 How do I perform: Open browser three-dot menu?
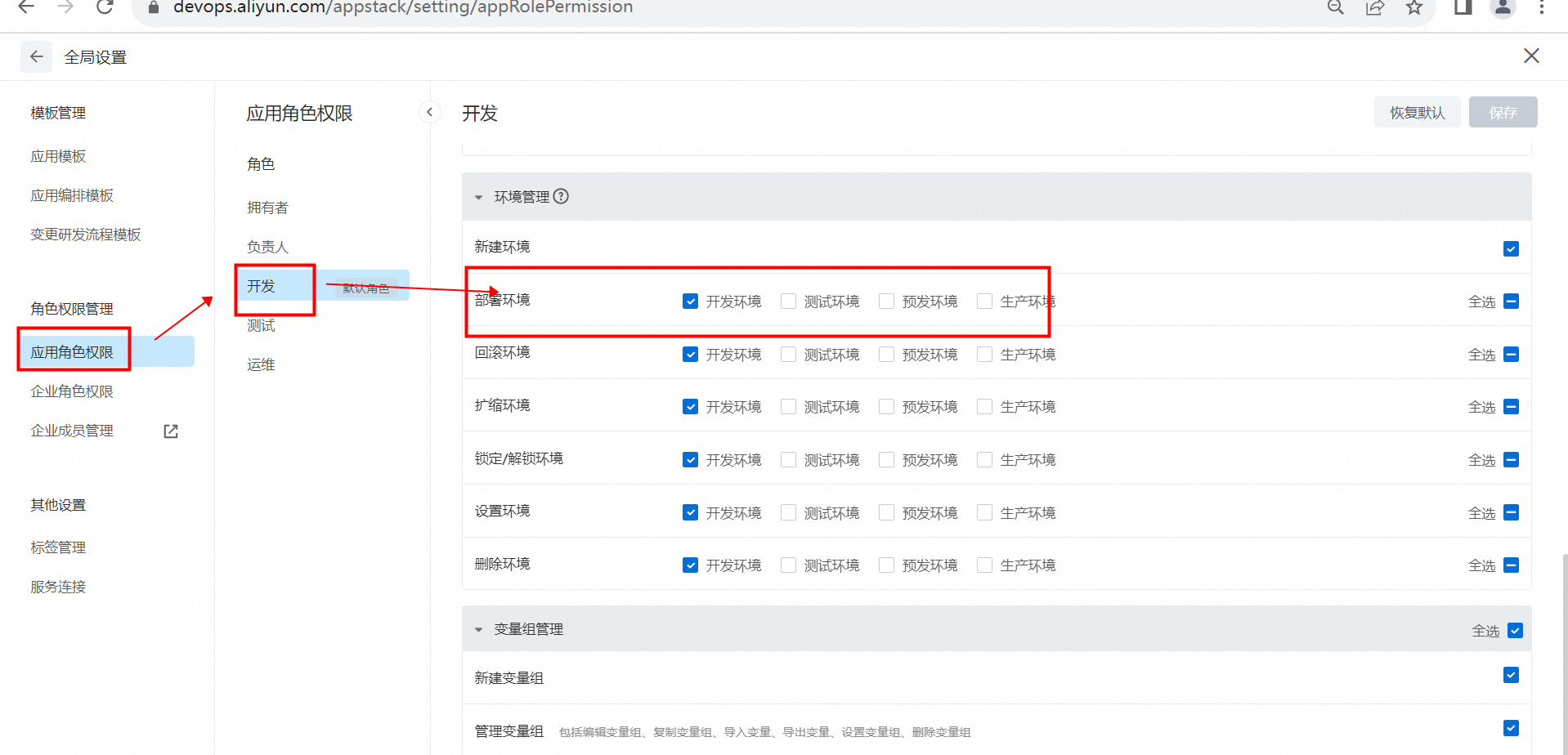[x=1542, y=7]
